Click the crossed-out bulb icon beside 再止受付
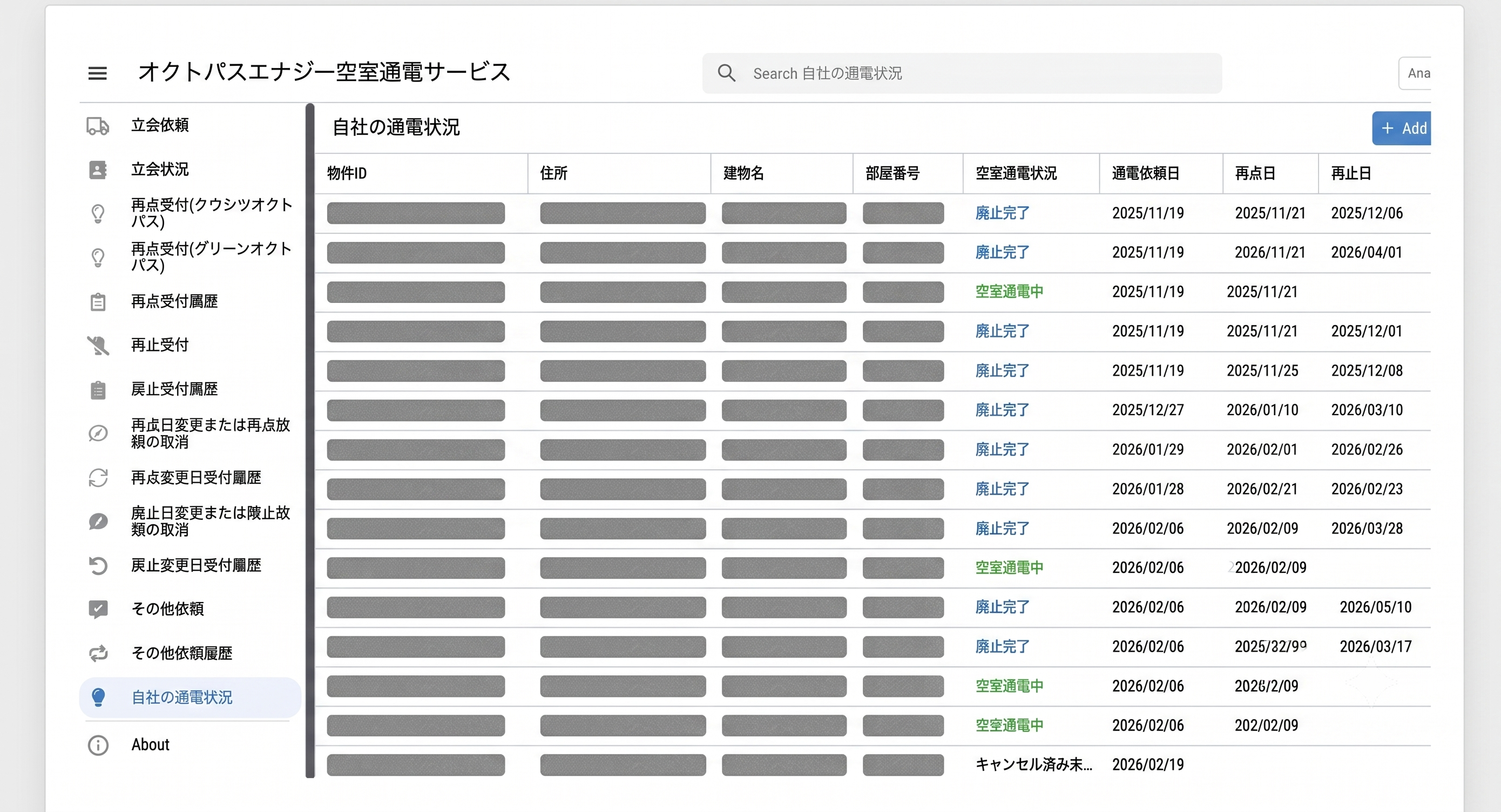 click(98, 346)
